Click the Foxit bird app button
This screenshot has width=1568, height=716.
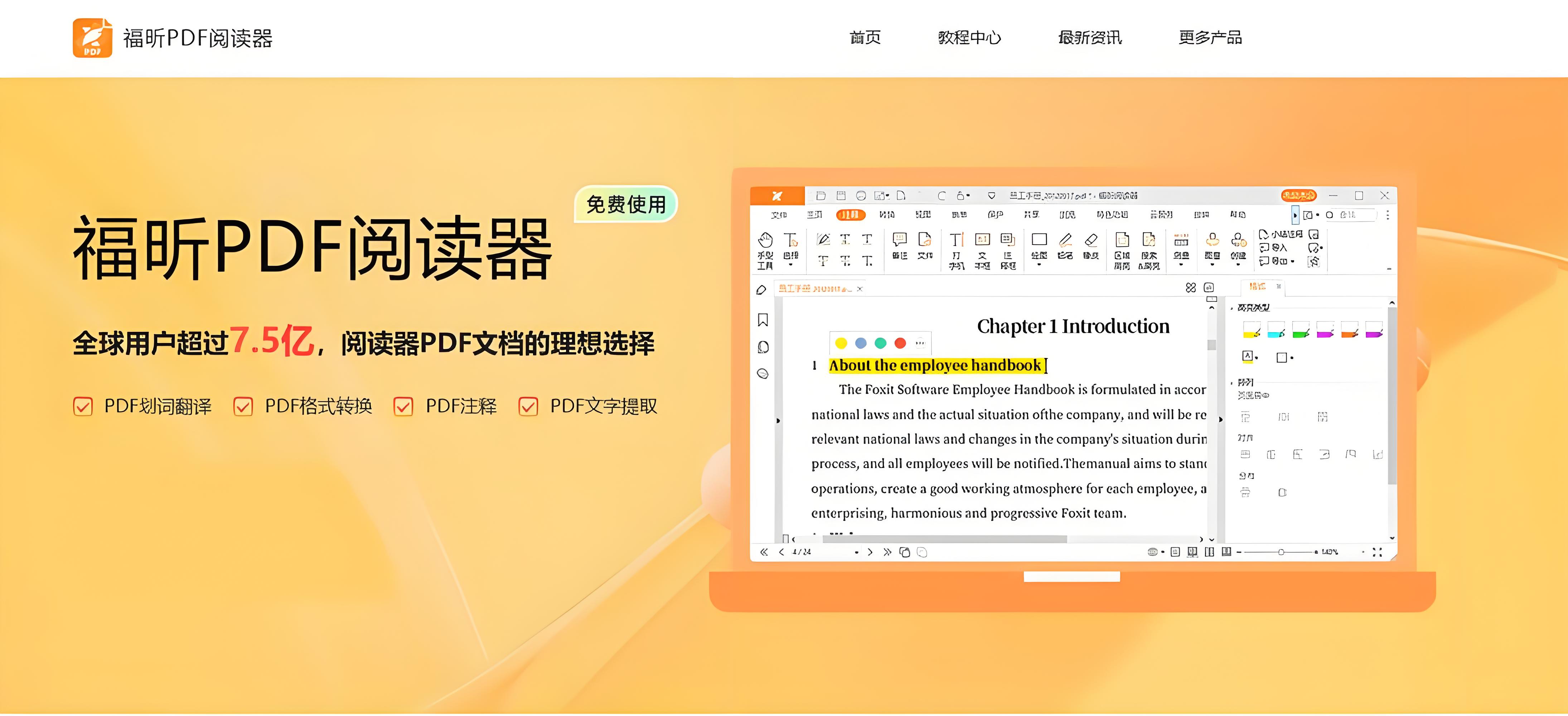coord(777,195)
